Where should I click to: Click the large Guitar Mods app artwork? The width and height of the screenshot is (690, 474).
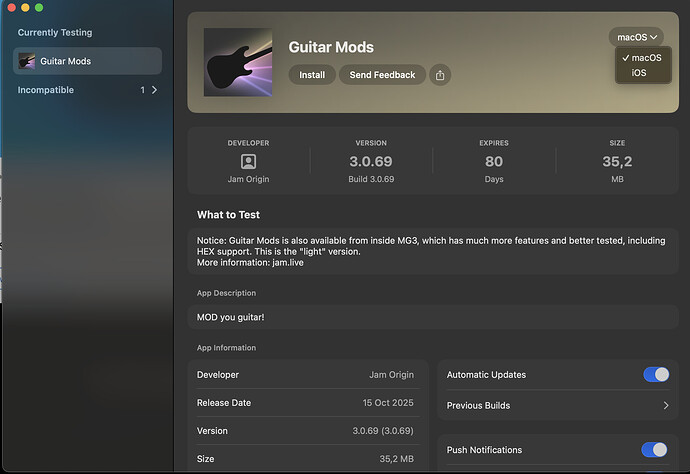tap(237, 62)
